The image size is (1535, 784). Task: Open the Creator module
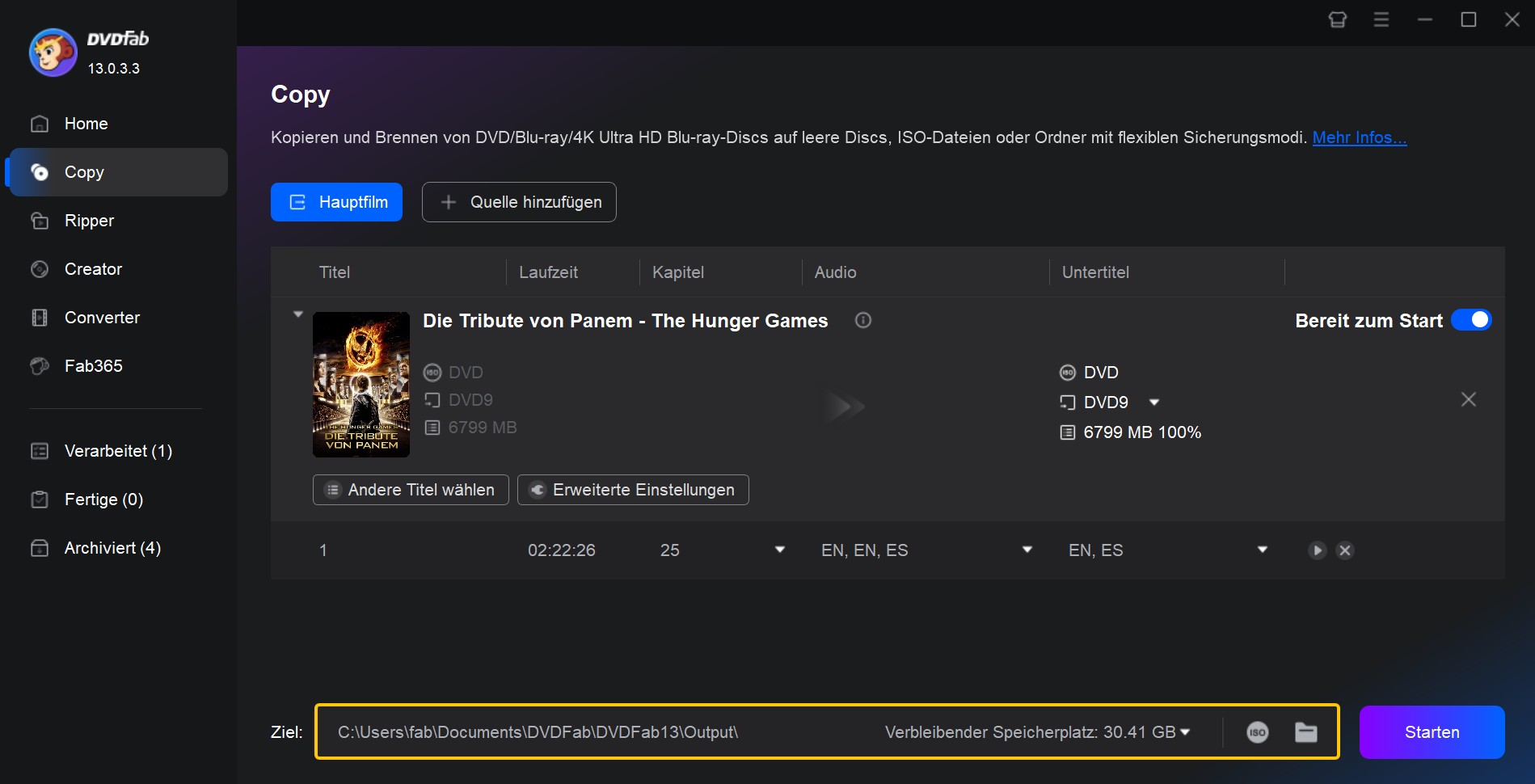click(x=117, y=269)
